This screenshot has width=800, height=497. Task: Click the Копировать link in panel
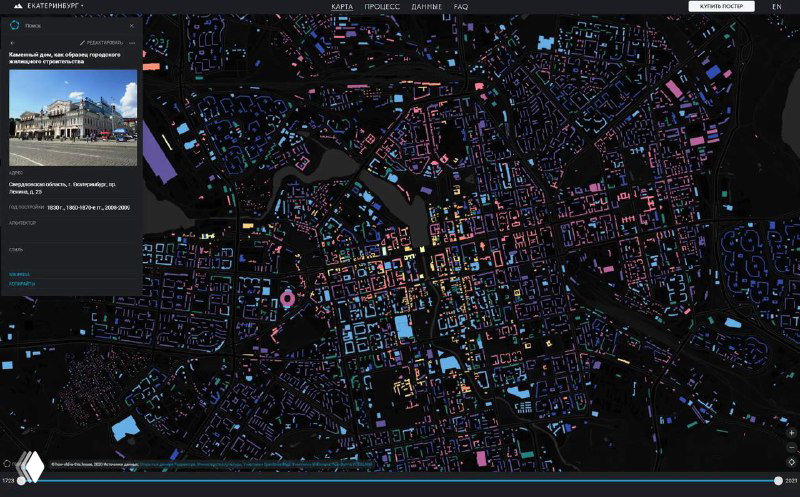(21, 284)
